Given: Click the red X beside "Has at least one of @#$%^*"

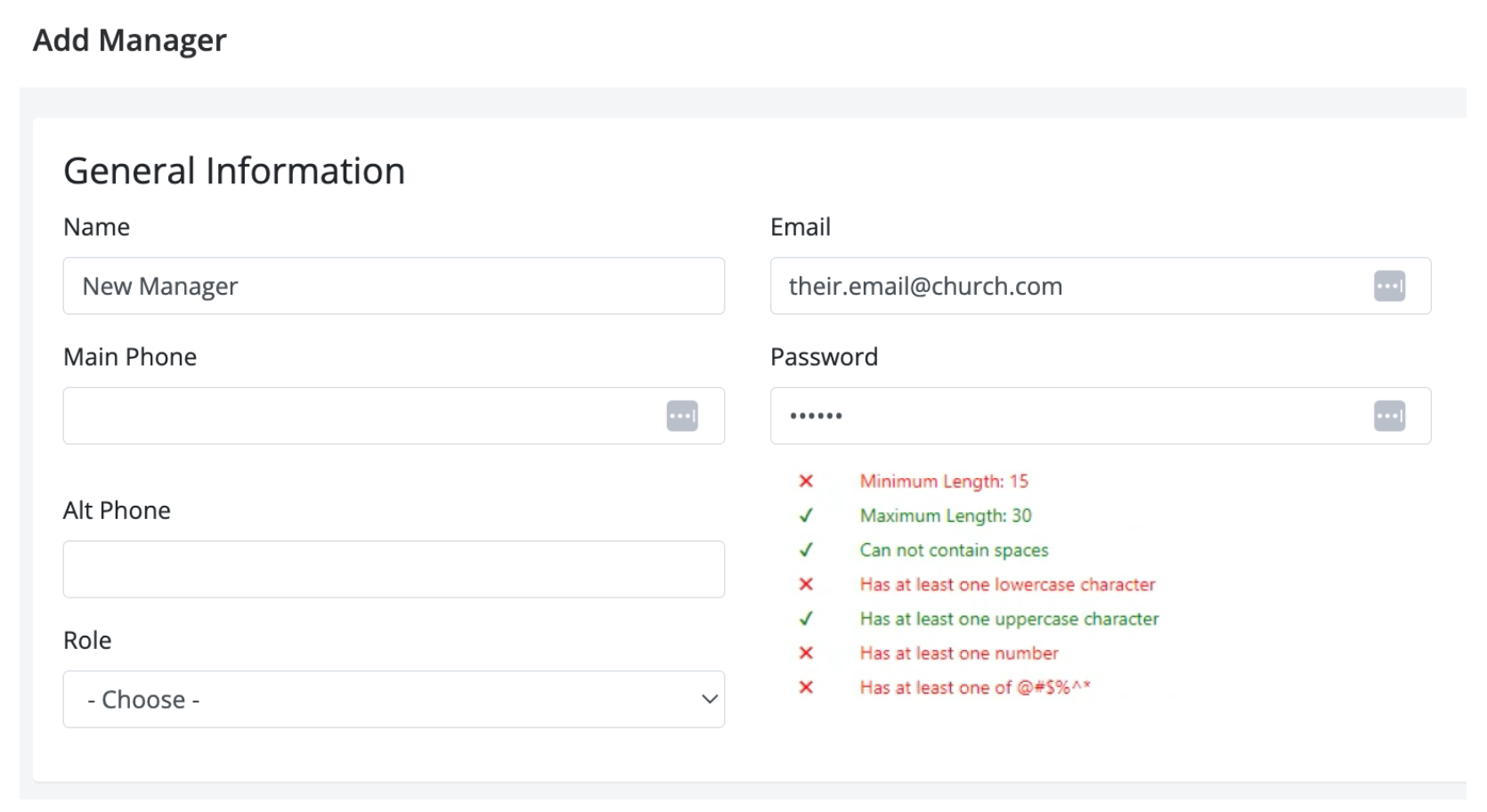Looking at the screenshot, I should click(807, 687).
